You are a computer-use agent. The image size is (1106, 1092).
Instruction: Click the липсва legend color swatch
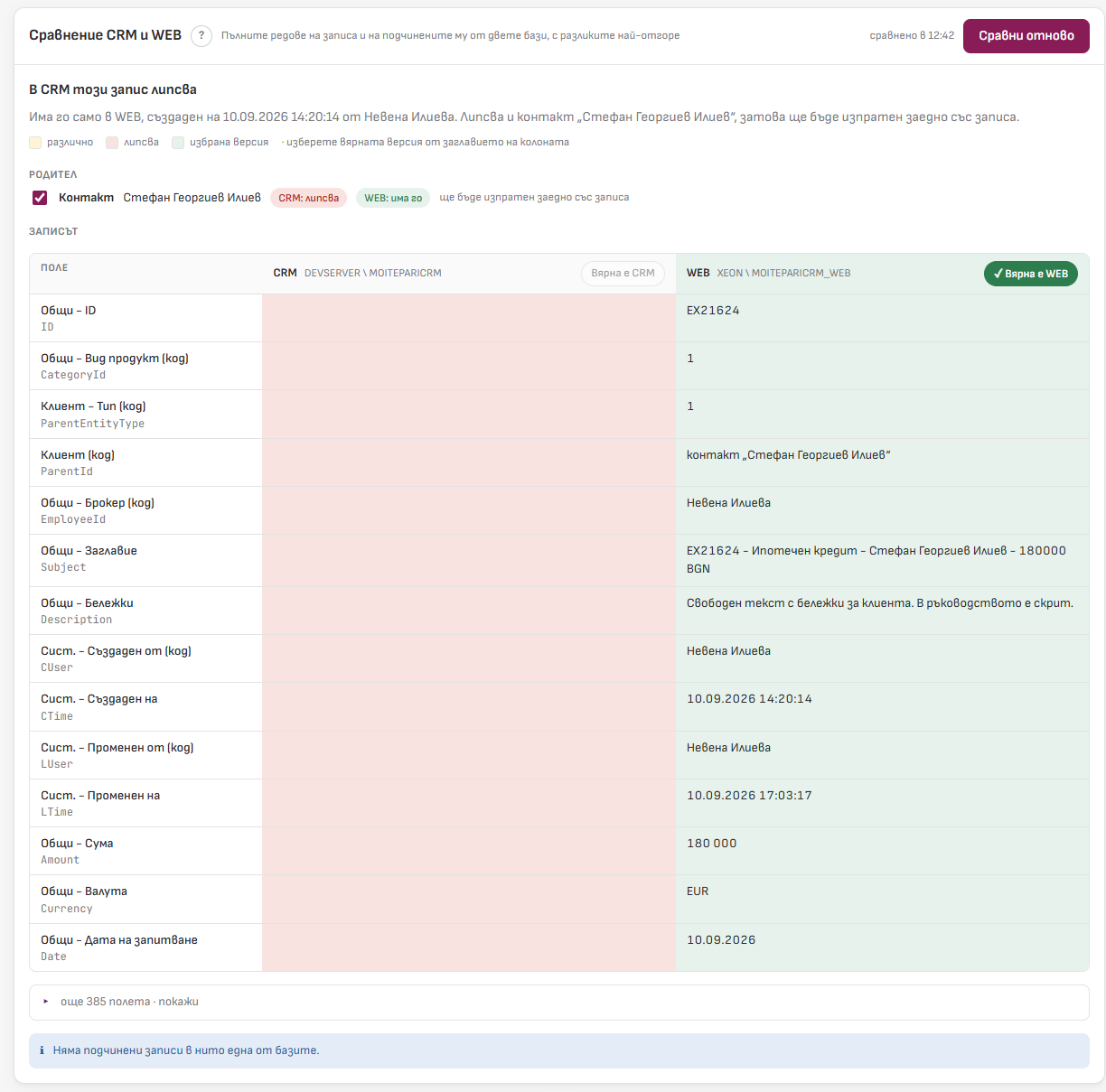112,143
